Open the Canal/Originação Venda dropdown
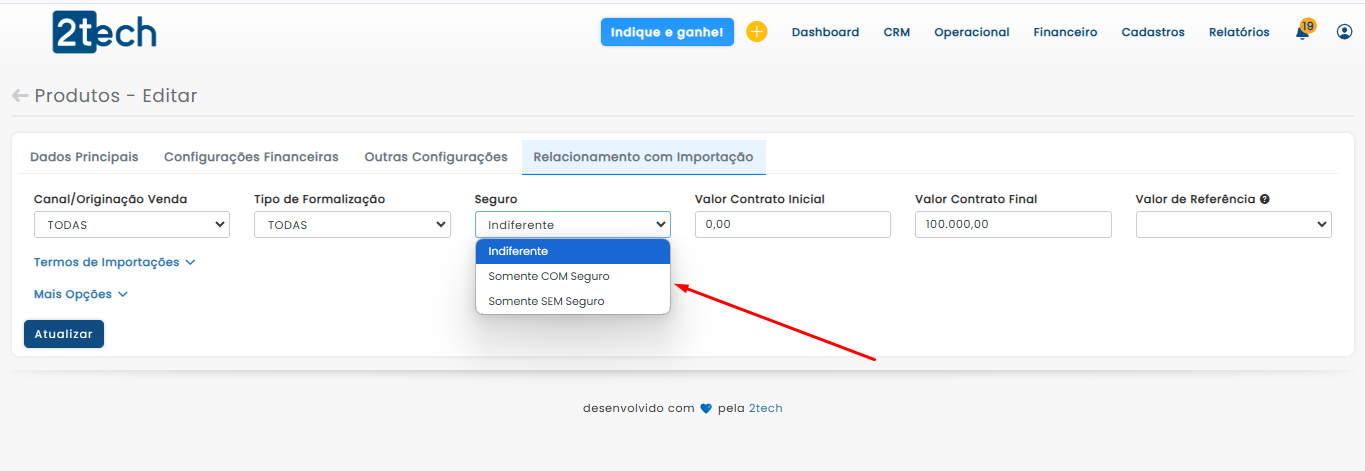 tap(132, 225)
